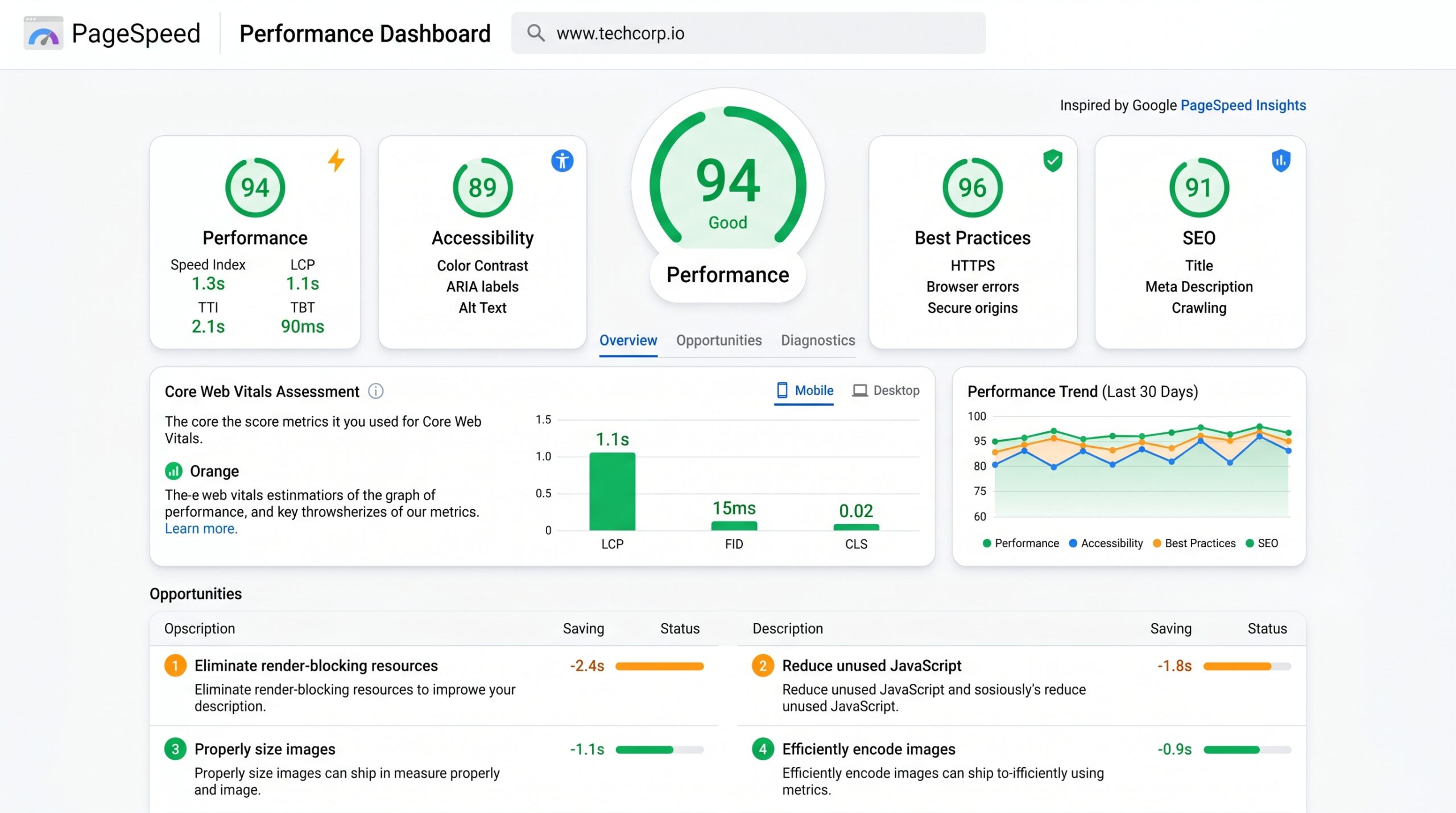Click the -0.9s saving value
The height and width of the screenshot is (813, 1456).
coord(1174,749)
